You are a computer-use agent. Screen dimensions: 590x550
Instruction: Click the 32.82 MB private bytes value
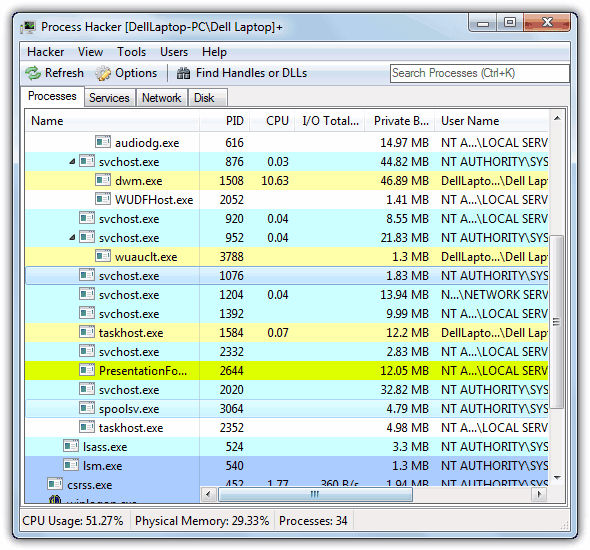point(404,390)
